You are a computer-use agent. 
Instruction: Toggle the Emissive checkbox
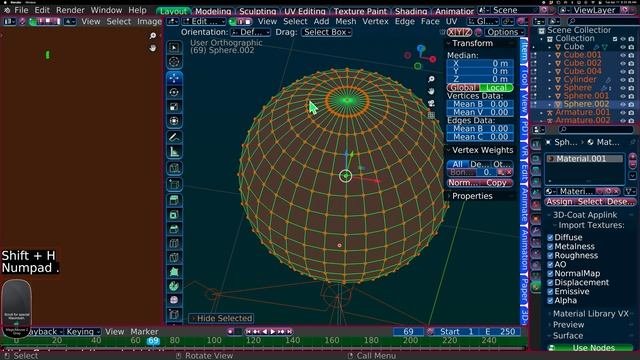(x=550, y=291)
